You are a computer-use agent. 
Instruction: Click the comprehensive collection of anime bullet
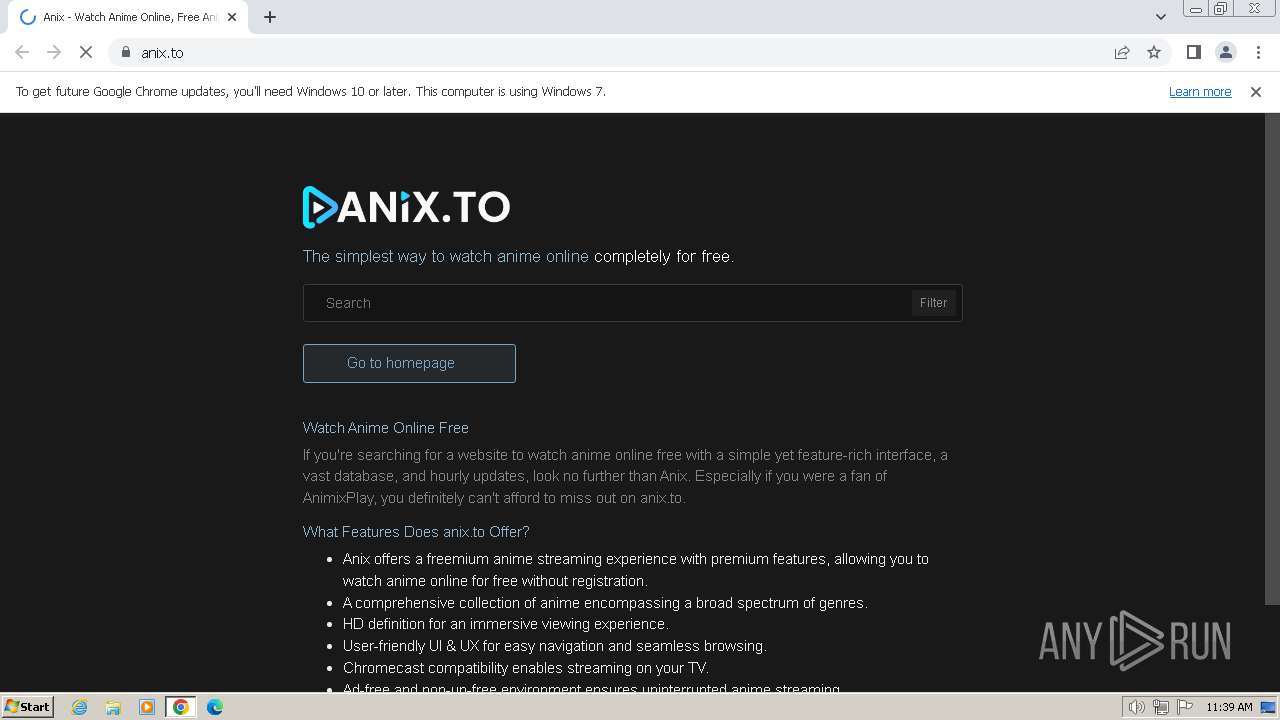point(605,602)
